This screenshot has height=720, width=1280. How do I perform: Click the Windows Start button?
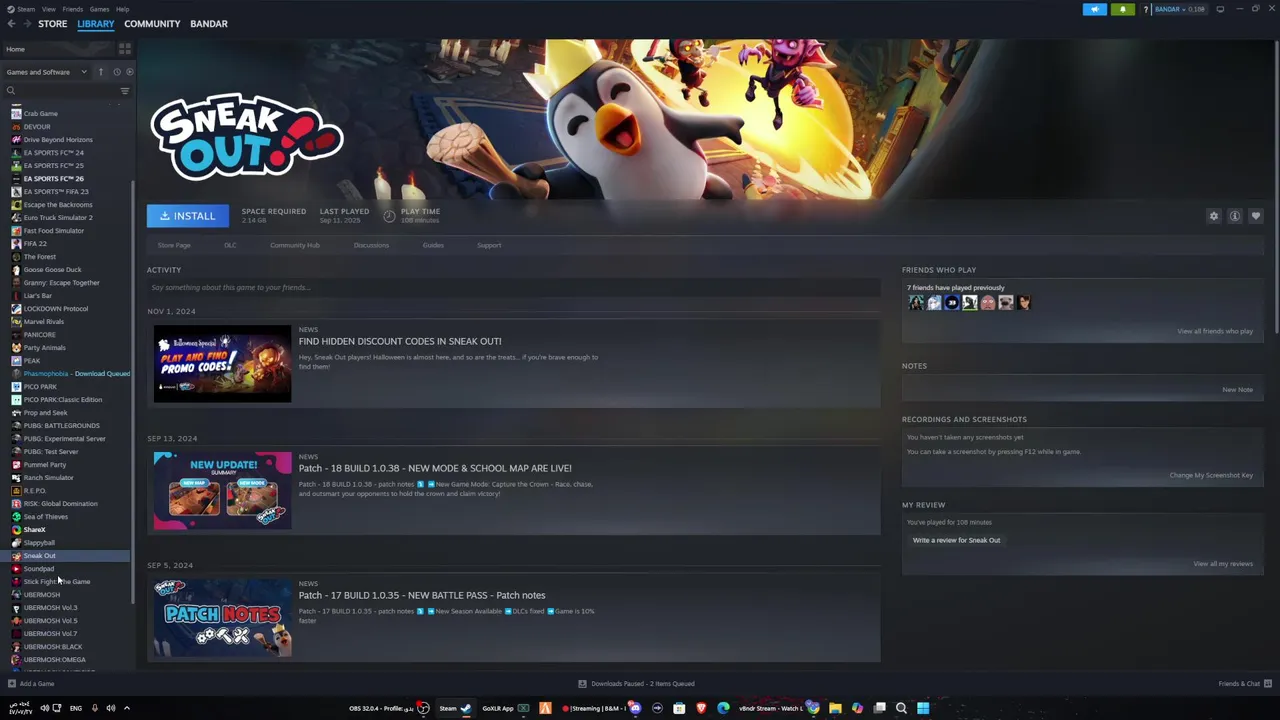pyautogui.click(x=923, y=708)
